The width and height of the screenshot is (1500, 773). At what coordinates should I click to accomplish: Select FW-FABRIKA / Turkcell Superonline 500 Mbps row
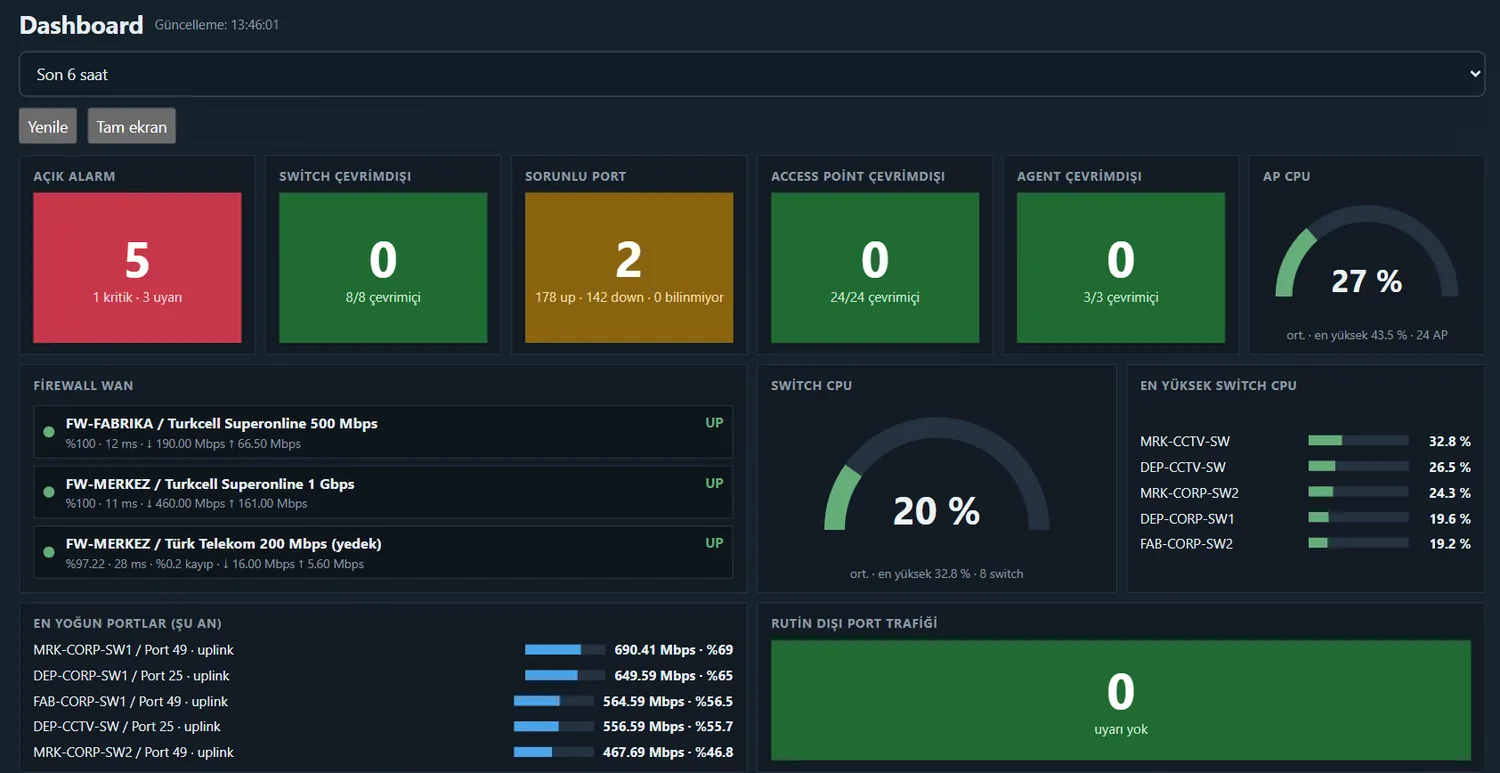[x=383, y=432]
